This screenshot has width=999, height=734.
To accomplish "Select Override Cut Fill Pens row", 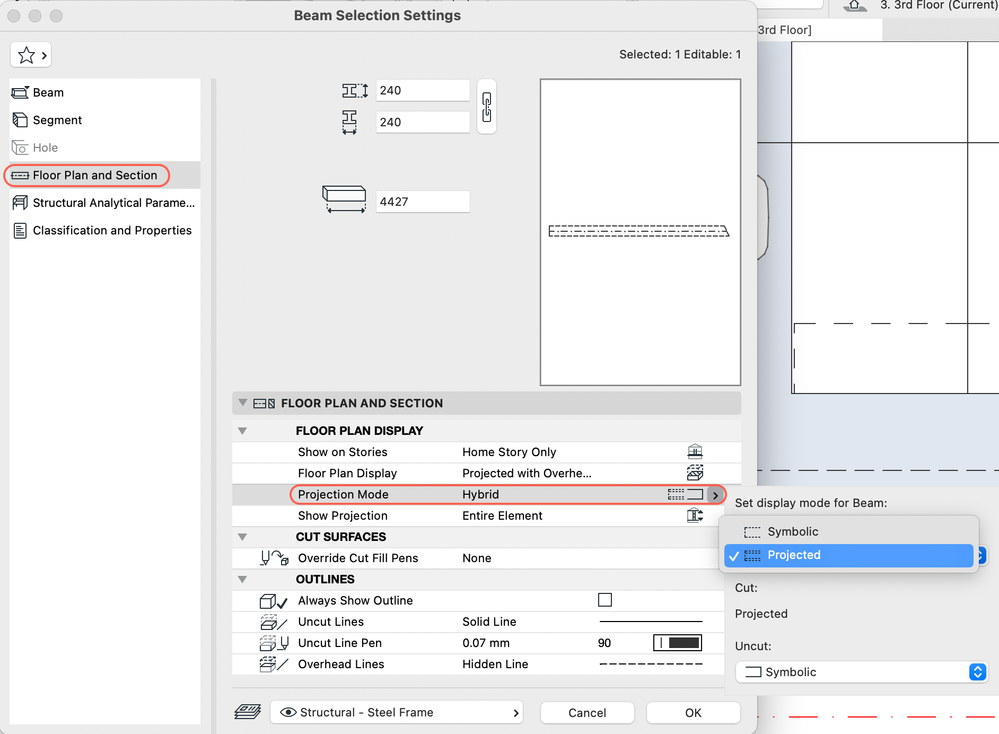I will tap(478, 558).
